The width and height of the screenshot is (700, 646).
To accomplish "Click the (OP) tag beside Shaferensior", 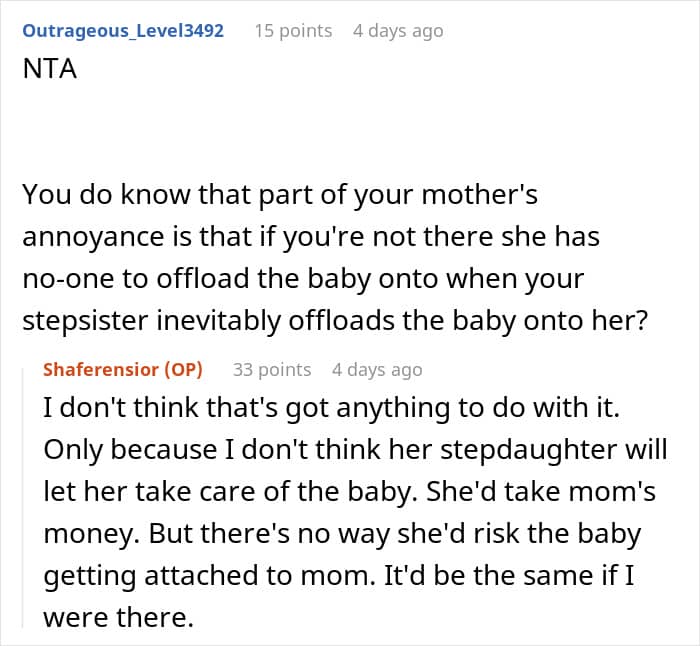I will click(x=183, y=370).
